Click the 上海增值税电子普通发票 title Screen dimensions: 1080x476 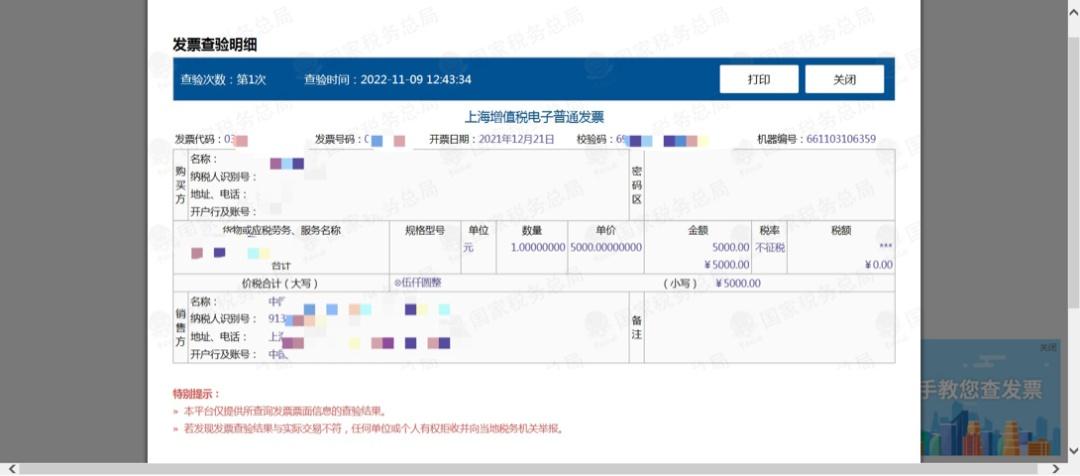coord(535,117)
